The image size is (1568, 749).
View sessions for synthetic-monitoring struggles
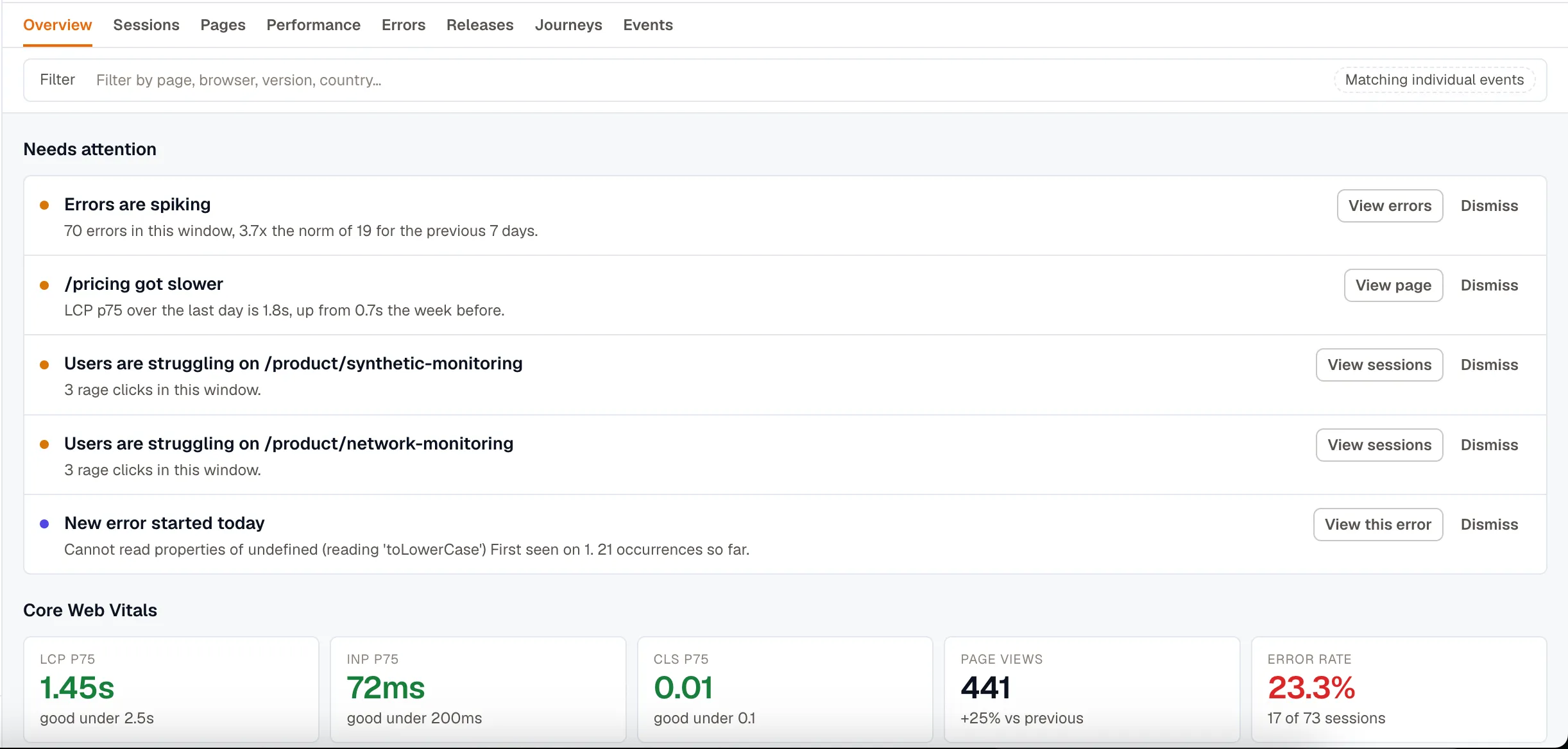coord(1379,365)
